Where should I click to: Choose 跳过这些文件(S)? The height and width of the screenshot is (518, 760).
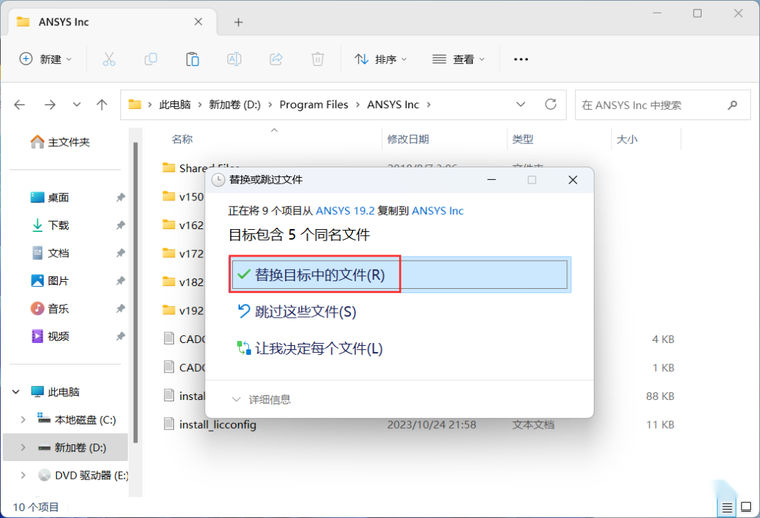point(297,311)
